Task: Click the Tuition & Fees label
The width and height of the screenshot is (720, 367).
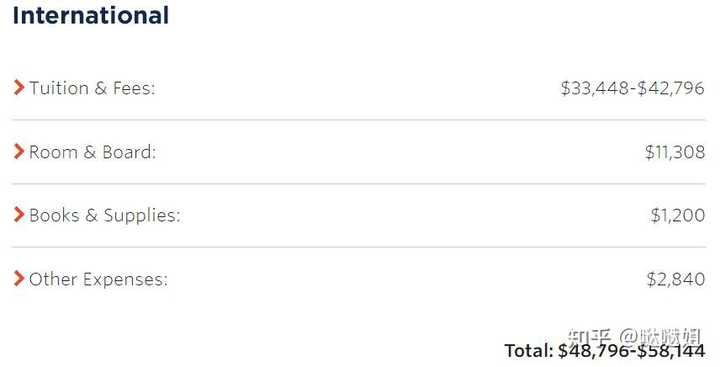Action: pyautogui.click(x=92, y=88)
